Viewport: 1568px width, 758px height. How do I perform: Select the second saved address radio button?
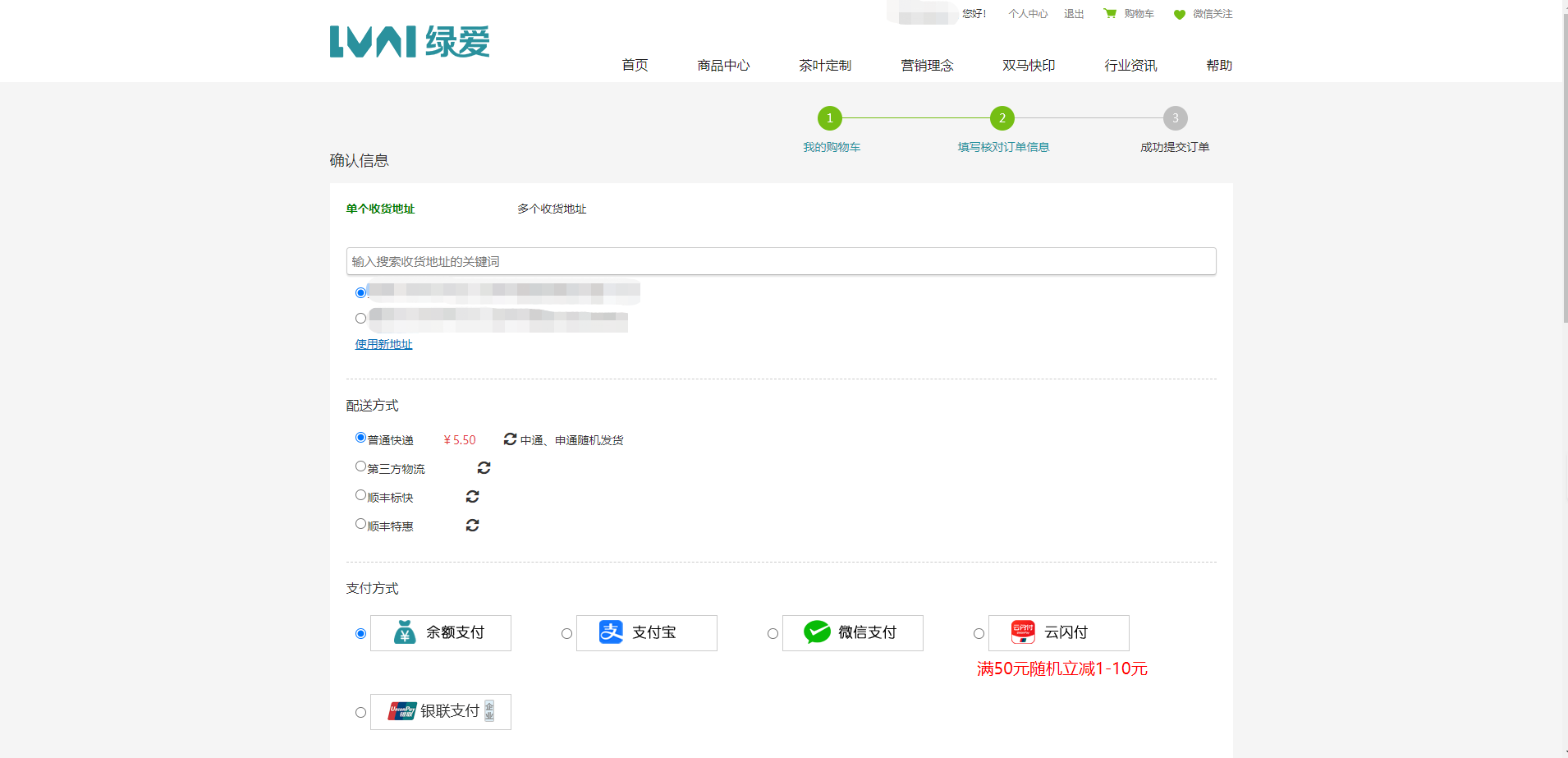(x=360, y=319)
